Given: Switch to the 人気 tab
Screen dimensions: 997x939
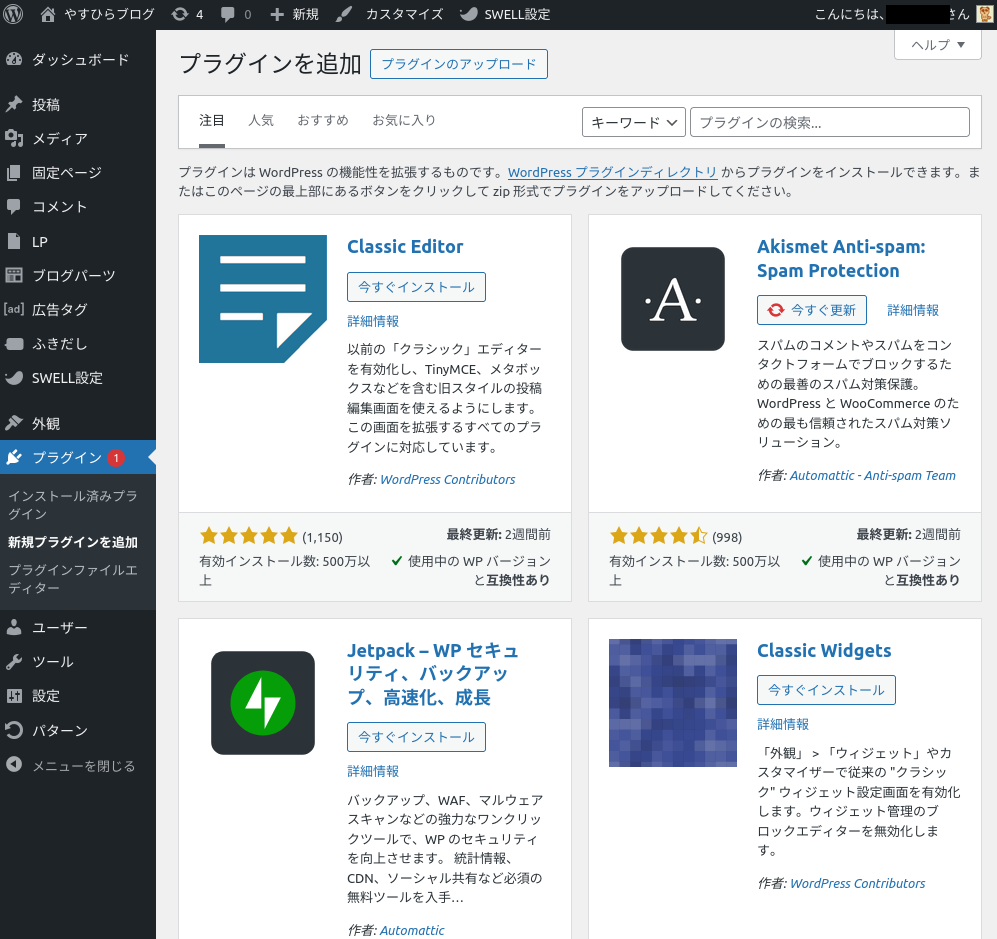Looking at the screenshot, I should (261, 120).
